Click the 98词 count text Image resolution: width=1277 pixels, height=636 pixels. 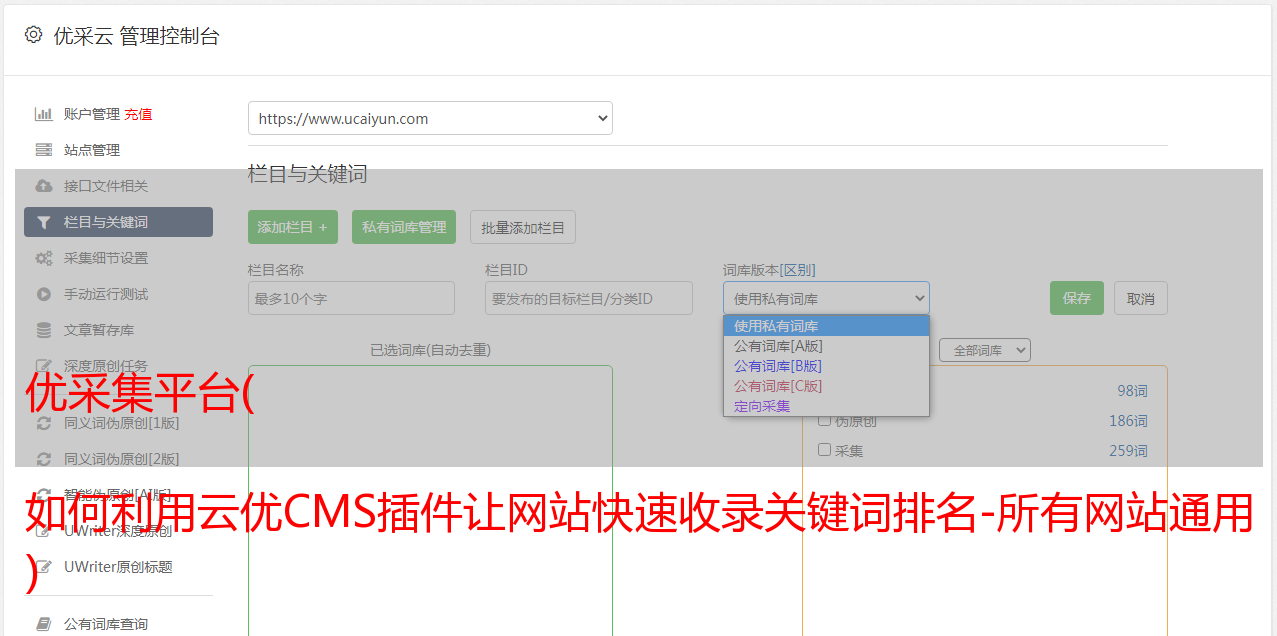pos(1132,391)
